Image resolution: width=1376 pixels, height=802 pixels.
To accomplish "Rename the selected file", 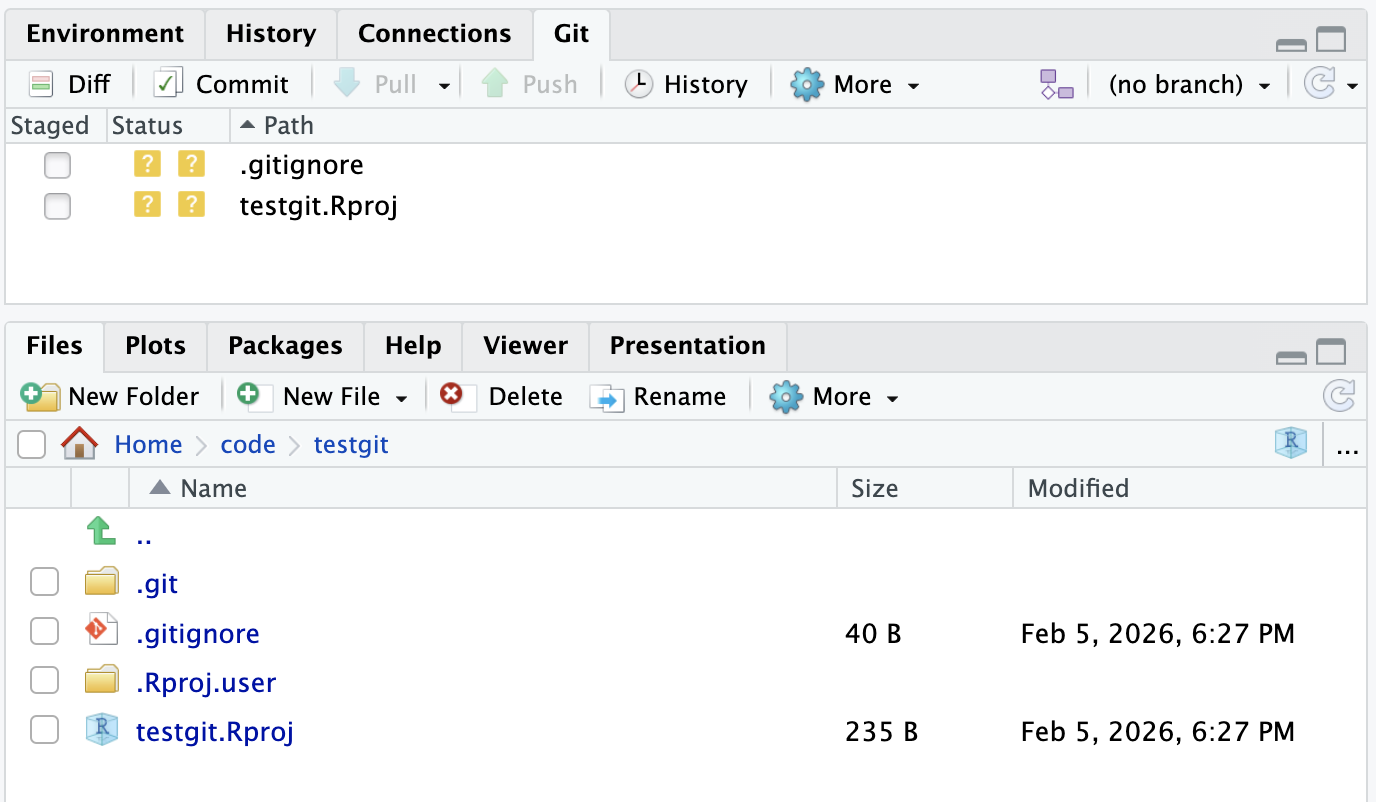I will pyautogui.click(x=658, y=396).
